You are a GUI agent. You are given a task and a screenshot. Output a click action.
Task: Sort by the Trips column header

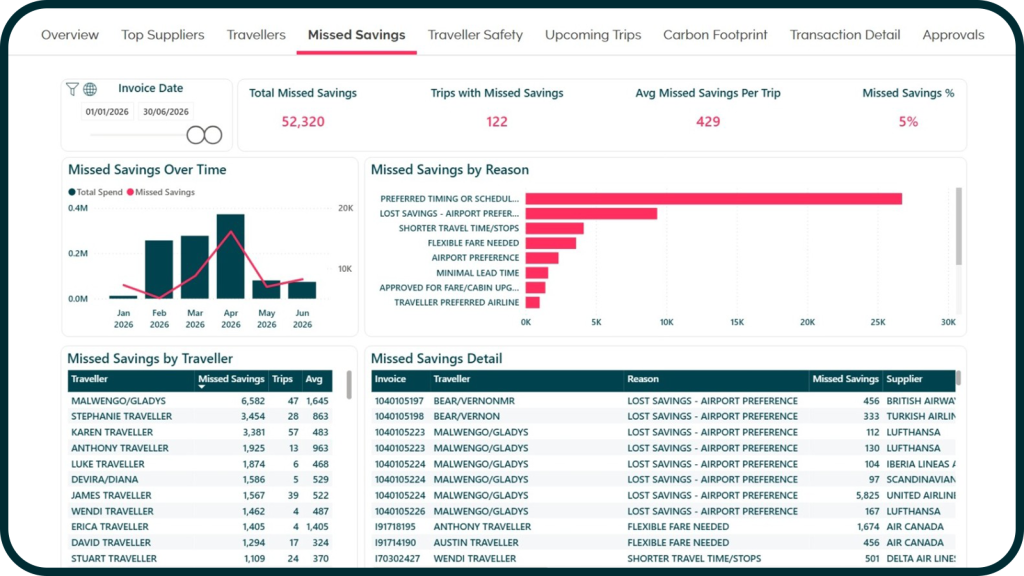tap(283, 379)
